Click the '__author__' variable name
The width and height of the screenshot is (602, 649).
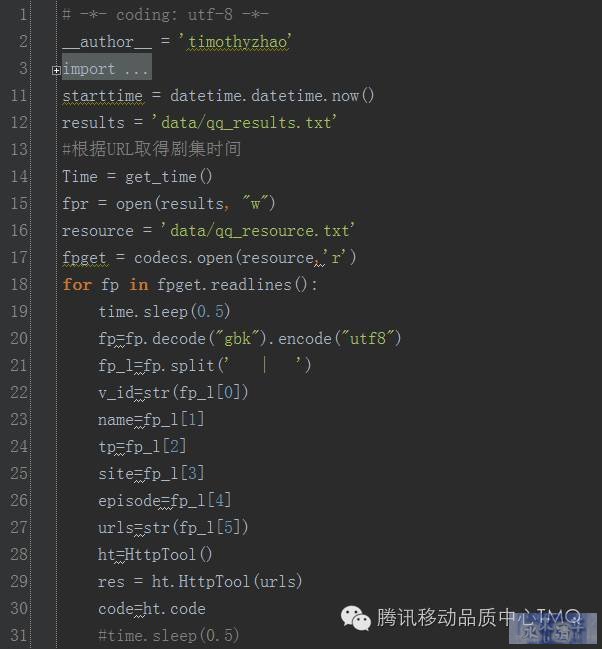(x=107, y=42)
